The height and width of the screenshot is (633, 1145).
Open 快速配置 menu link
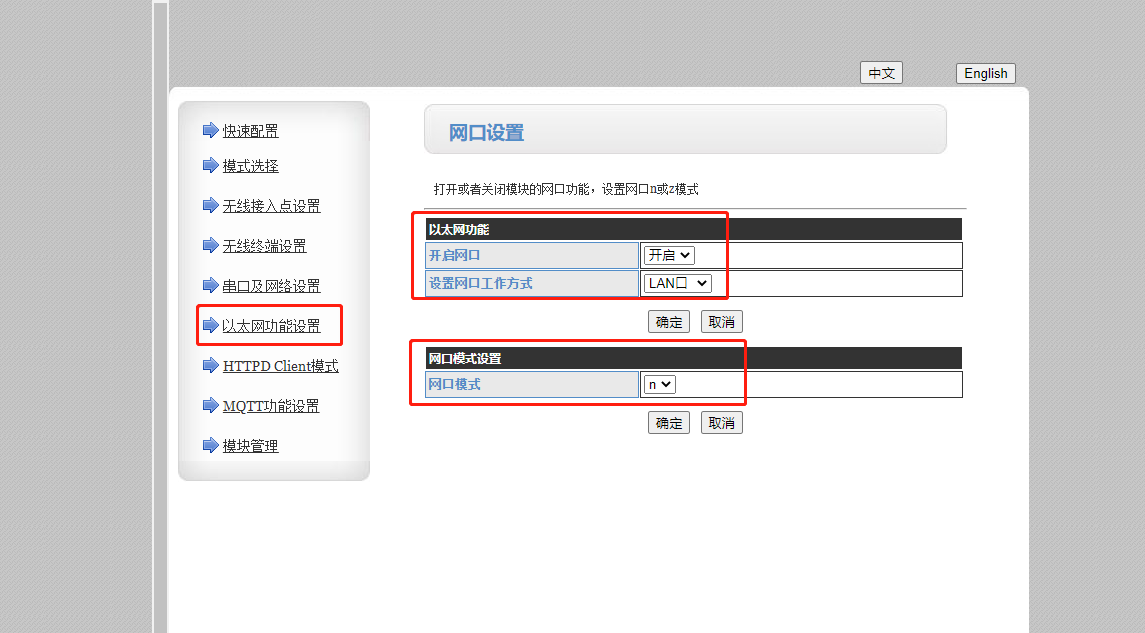250,131
